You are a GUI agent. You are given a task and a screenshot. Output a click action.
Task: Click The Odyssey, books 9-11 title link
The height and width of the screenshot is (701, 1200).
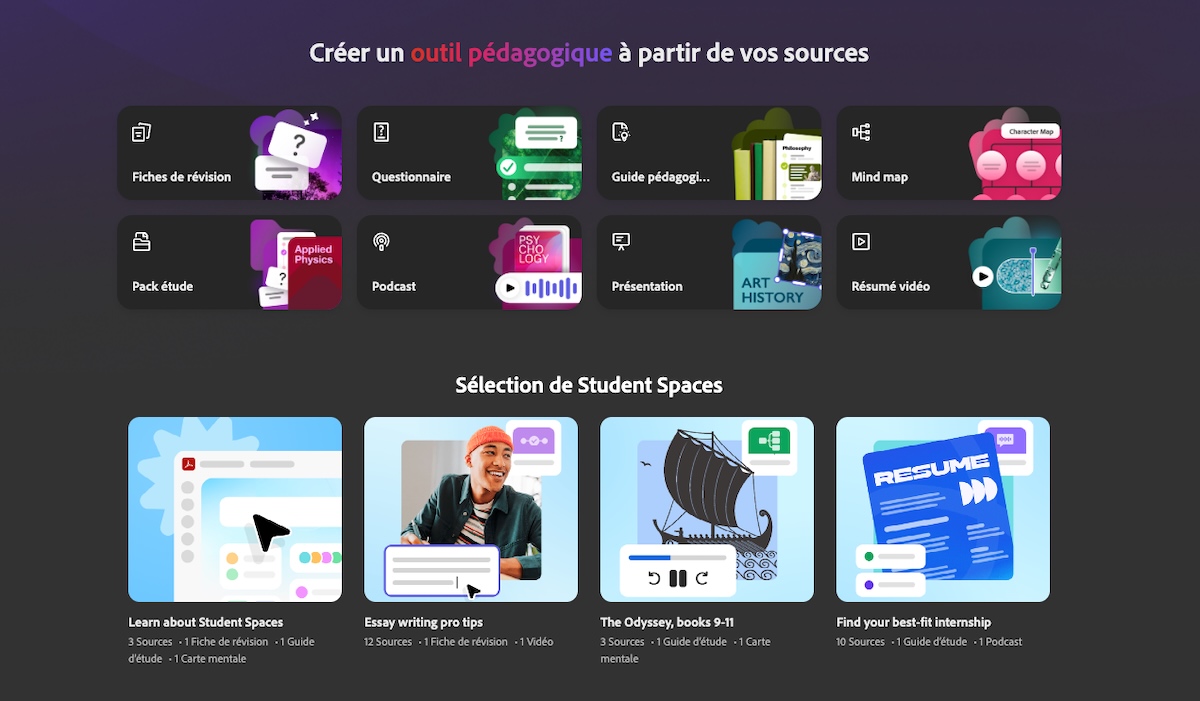(x=667, y=622)
